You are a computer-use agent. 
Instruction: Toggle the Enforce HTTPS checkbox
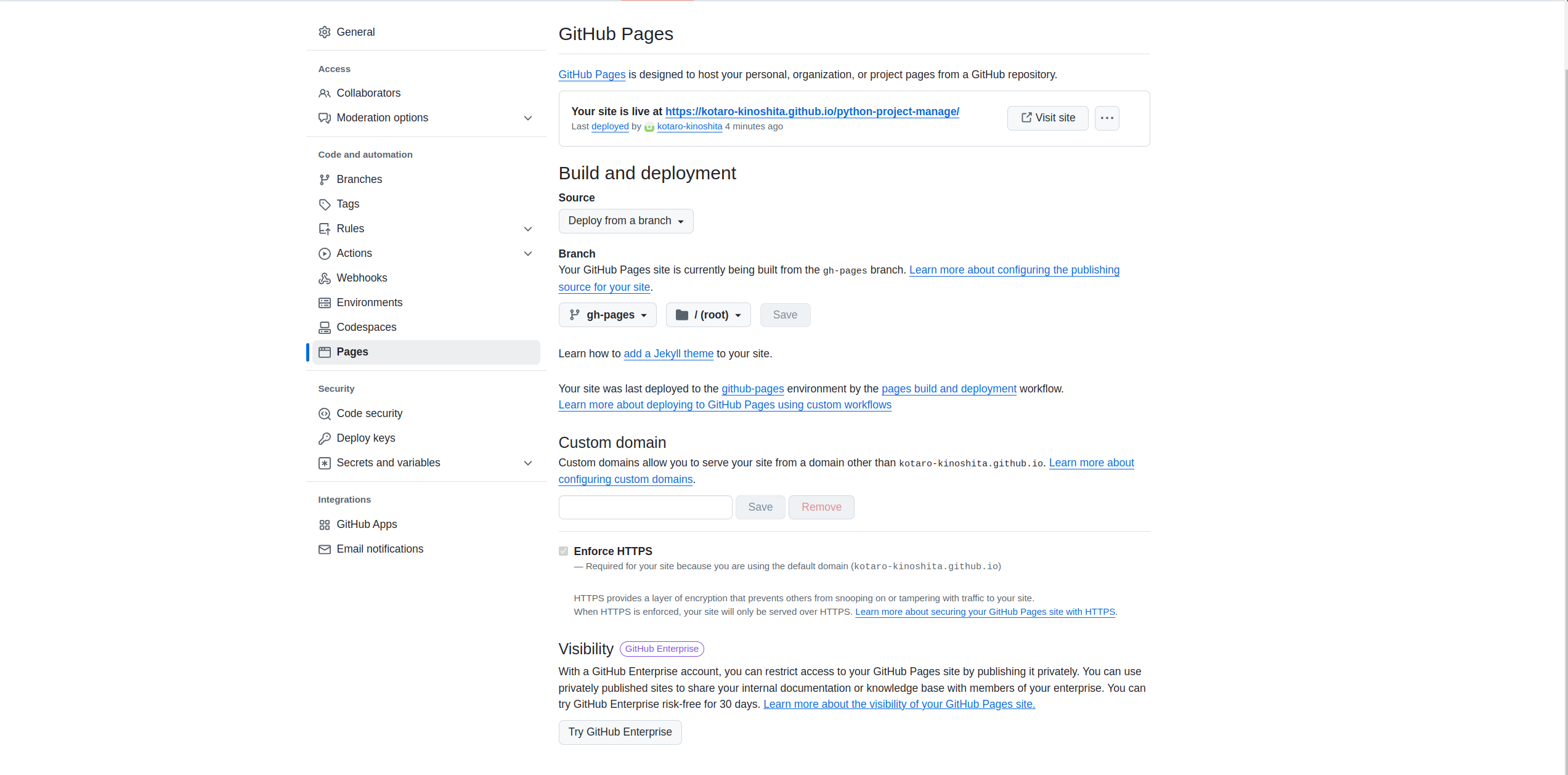pos(563,551)
